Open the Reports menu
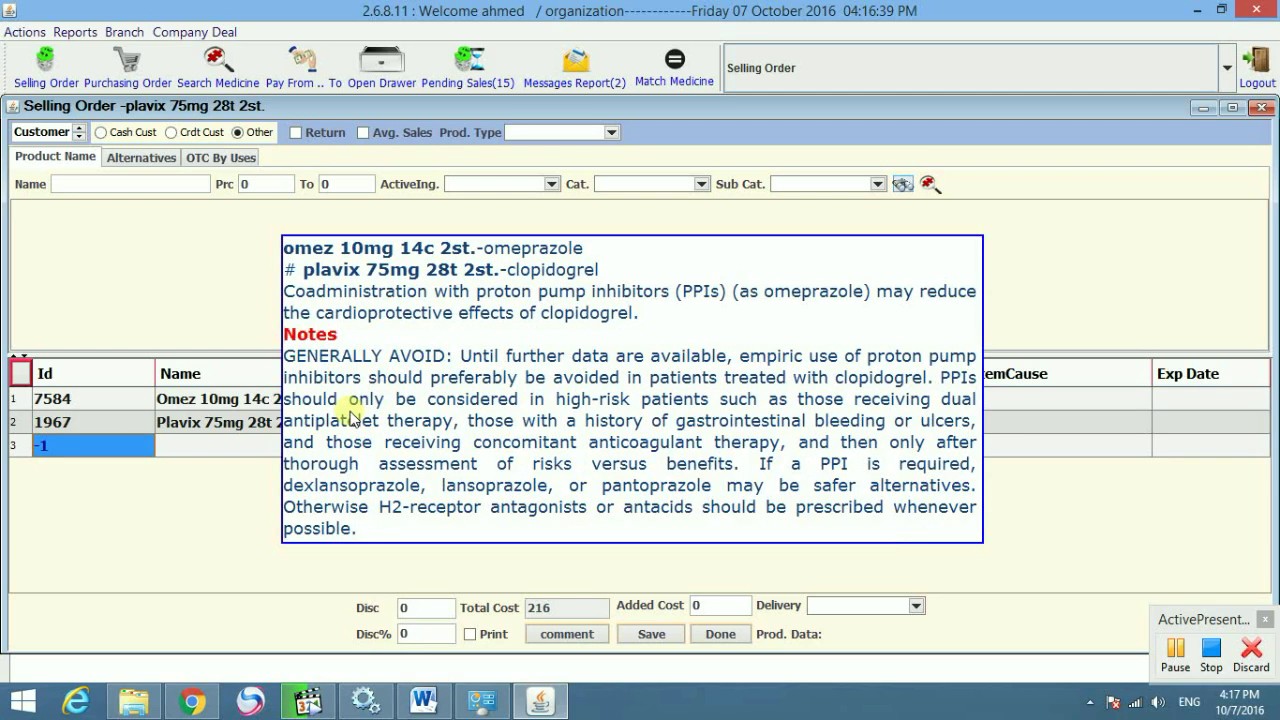Image resolution: width=1280 pixels, height=720 pixels. [x=75, y=32]
